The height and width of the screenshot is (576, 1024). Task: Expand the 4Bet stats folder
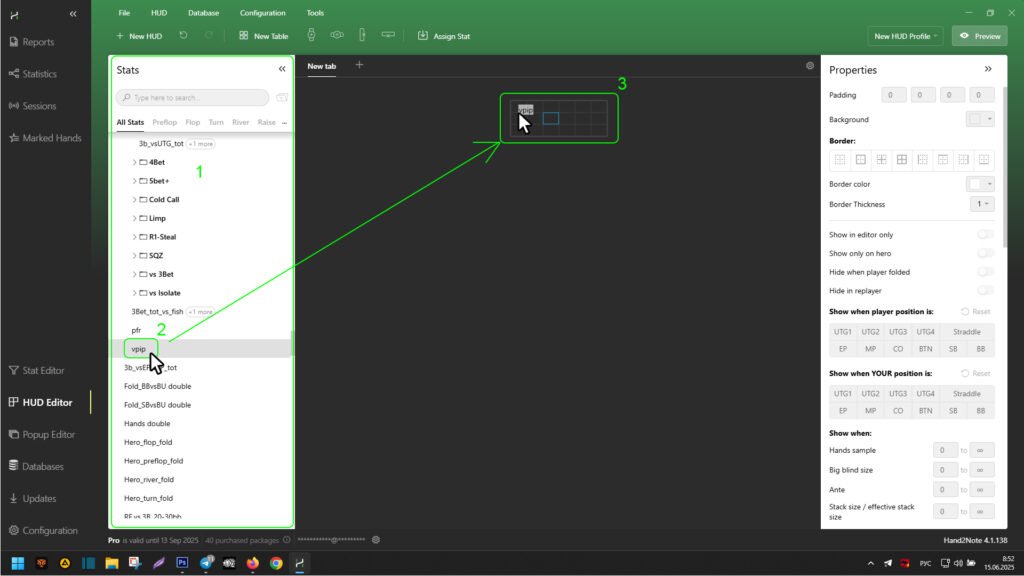135,162
